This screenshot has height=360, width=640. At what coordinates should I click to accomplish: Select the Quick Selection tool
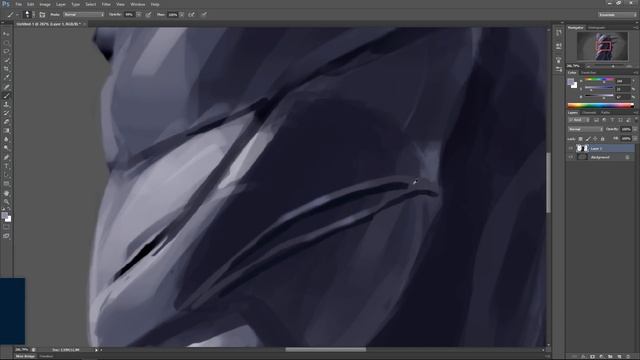(x=6, y=60)
